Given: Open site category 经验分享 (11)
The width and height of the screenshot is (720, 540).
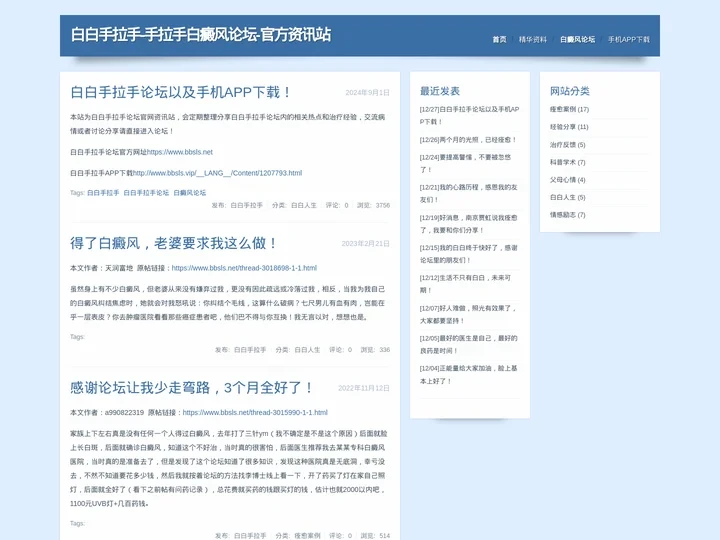Looking at the screenshot, I should 569,127.
